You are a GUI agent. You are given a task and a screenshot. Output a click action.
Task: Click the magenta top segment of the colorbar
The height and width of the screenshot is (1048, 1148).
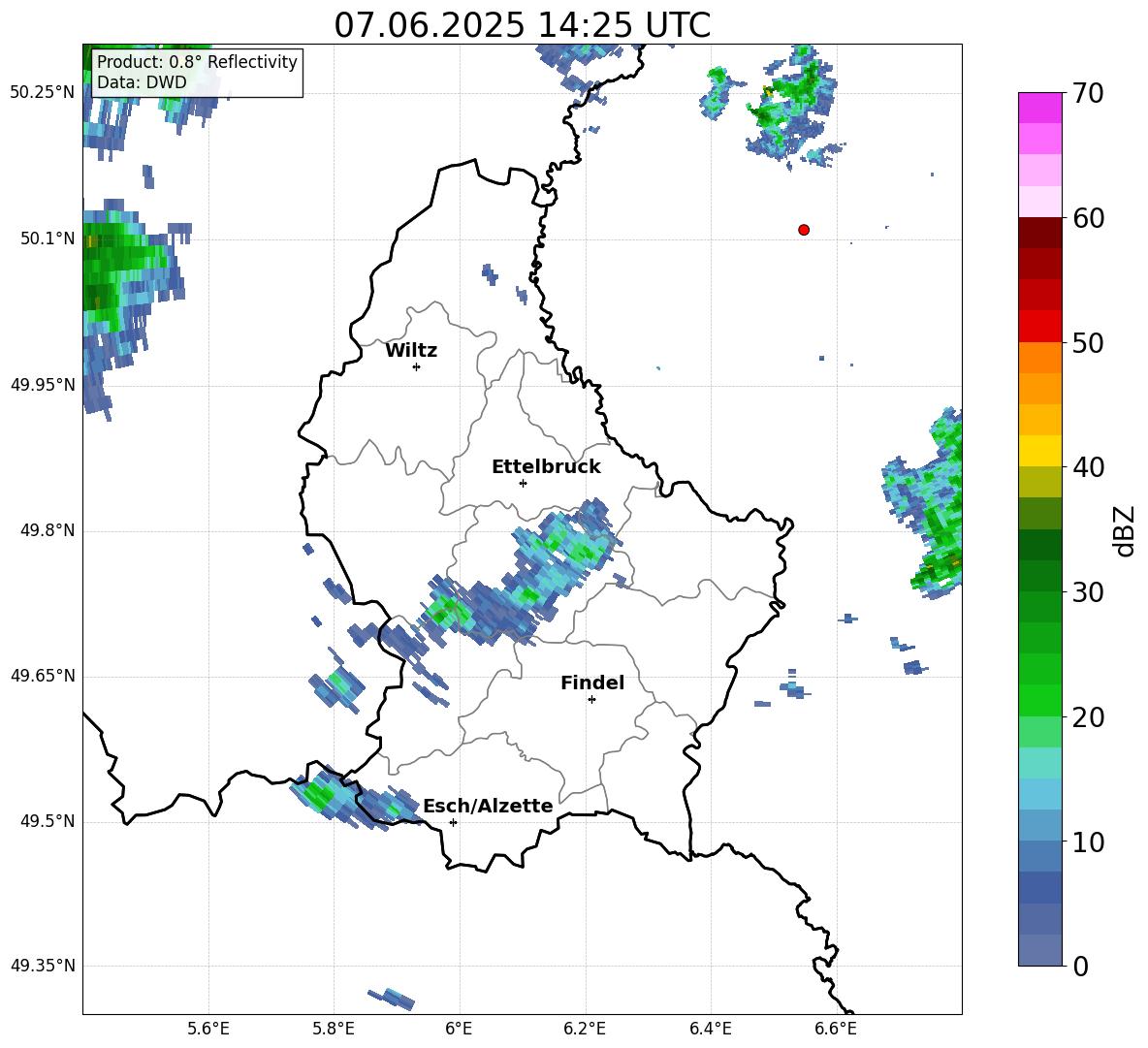(x=1040, y=108)
